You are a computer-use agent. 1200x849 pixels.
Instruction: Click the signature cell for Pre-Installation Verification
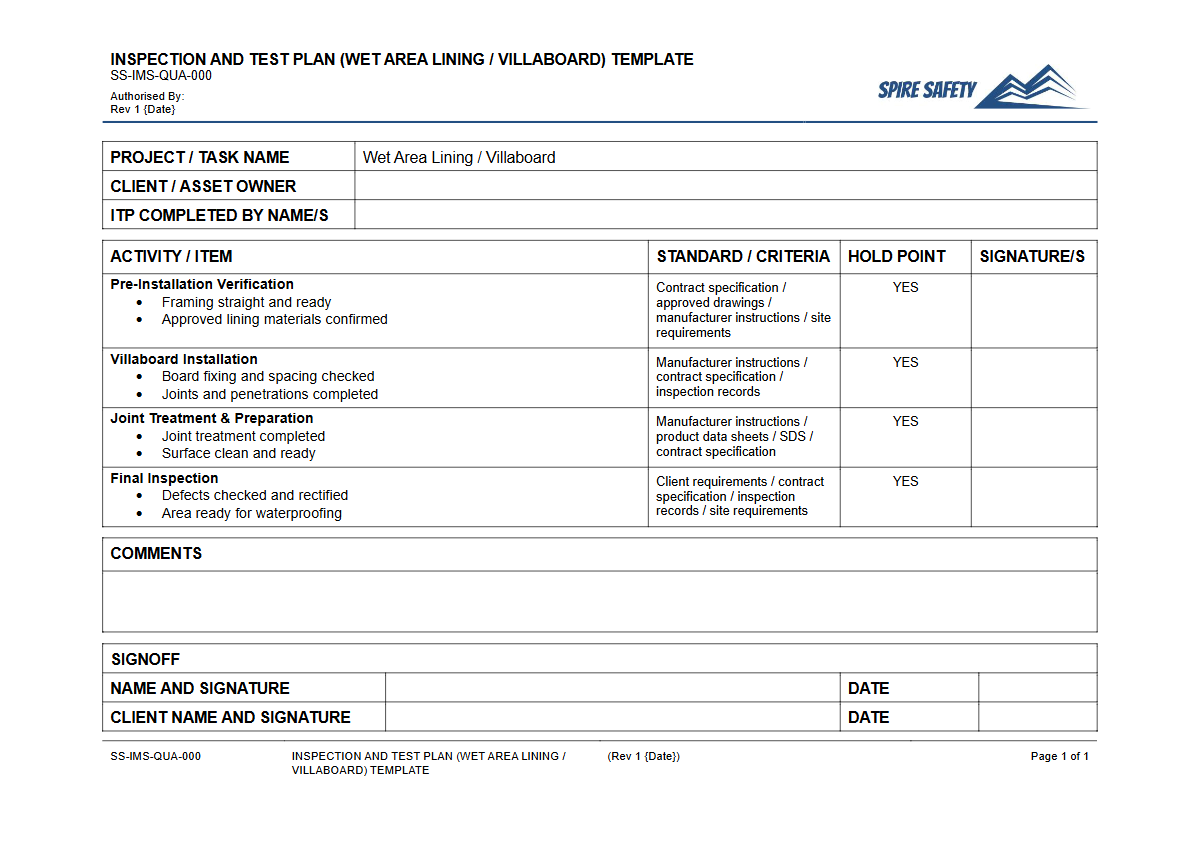point(1034,311)
